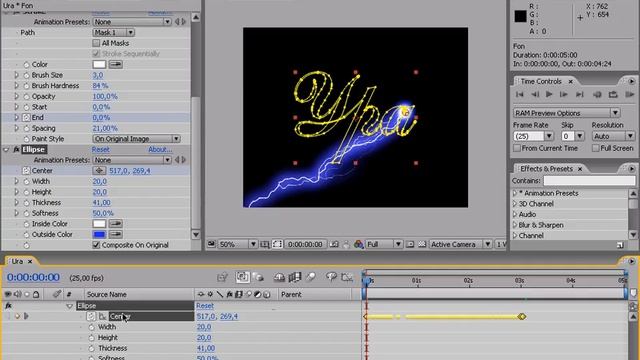Open the Outside Color blue swatch
The width and height of the screenshot is (640, 360).
(99, 234)
